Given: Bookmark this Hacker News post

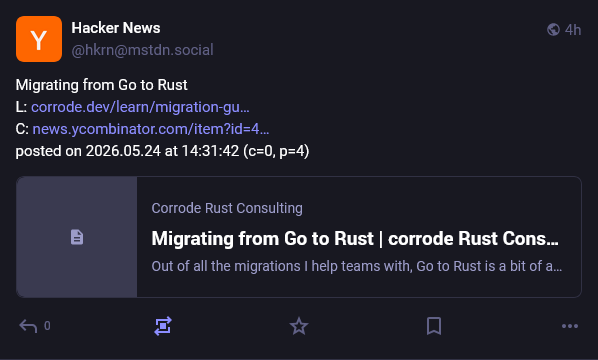Looking at the screenshot, I should (434, 326).
